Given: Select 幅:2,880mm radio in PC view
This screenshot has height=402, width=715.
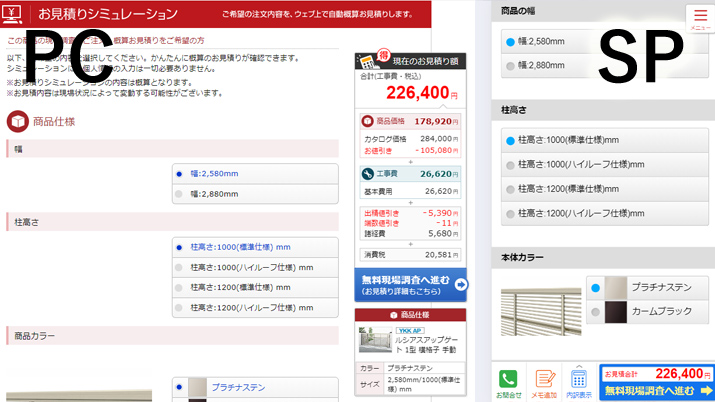Looking at the screenshot, I should [179, 194].
